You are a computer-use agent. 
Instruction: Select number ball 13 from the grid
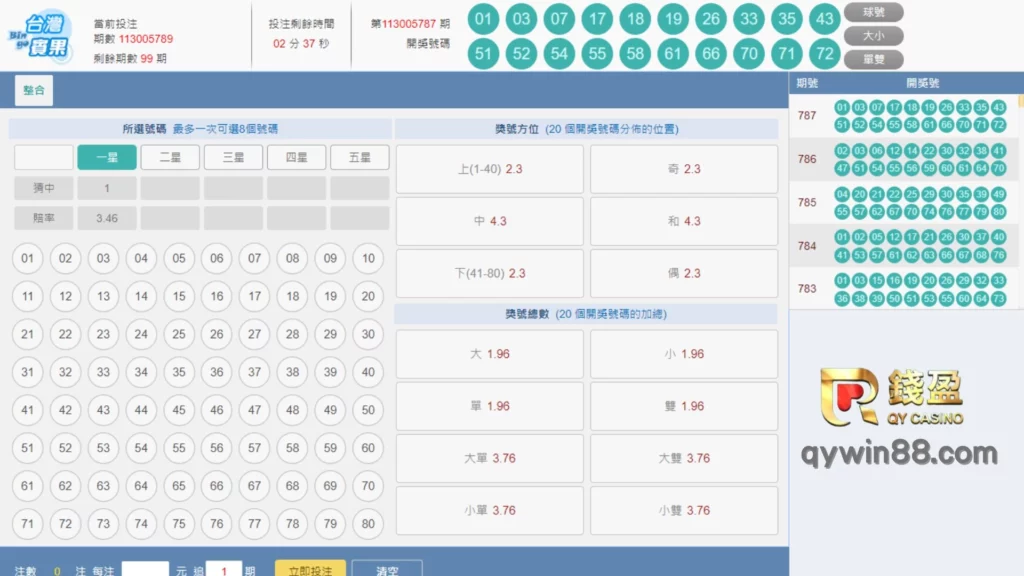point(103,296)
